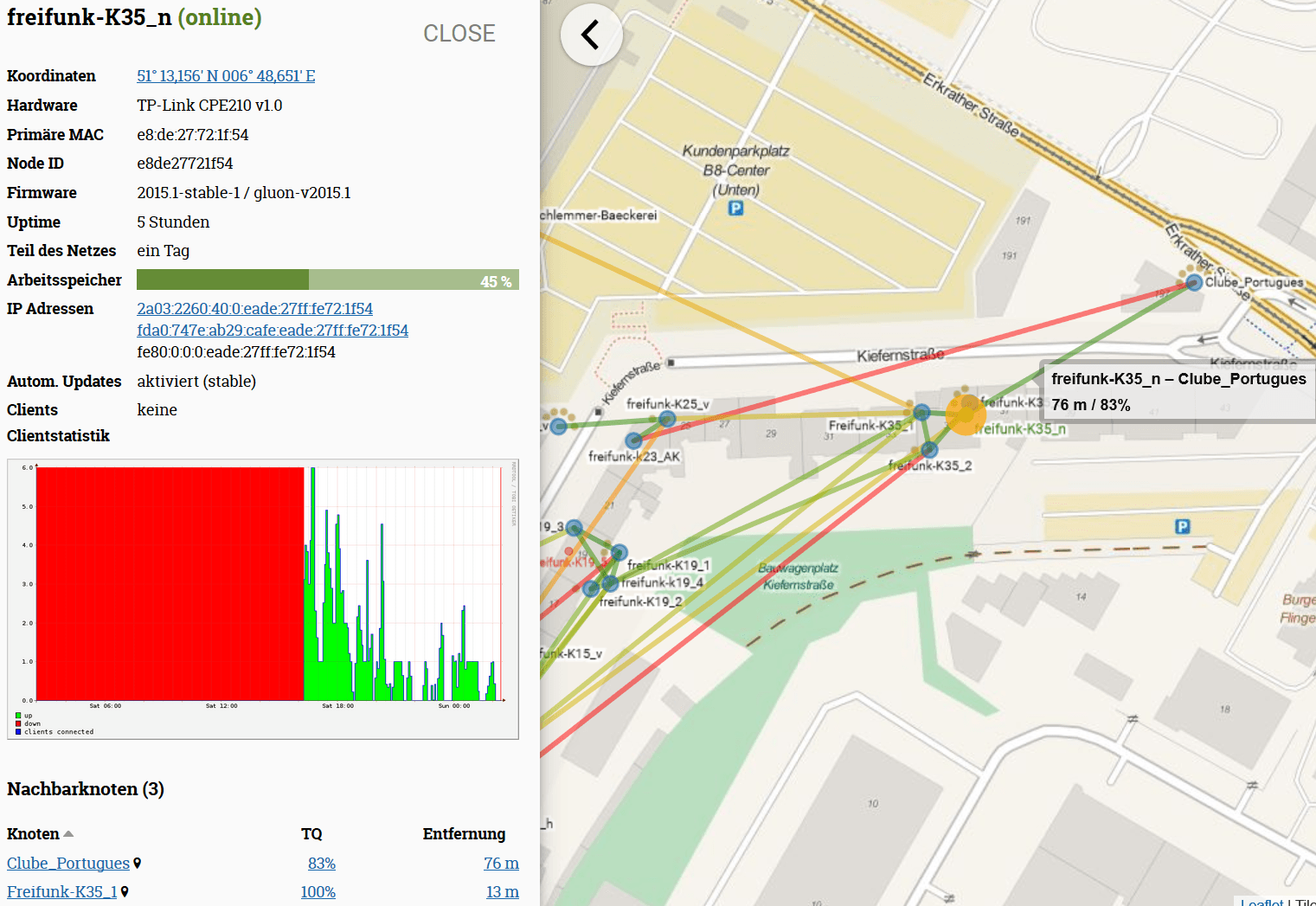Open the Leaflet attribution link
This screenshot has width=1316, height=906.
click(1261, 902)
